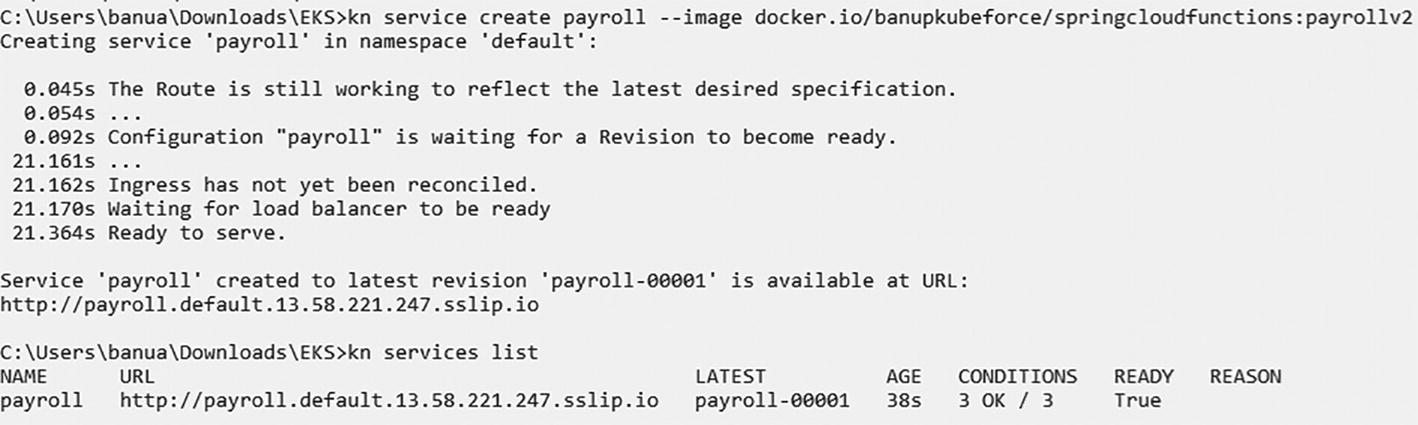The height and width of the screenshot is (425, 1418).
Task: Click the REASON column header
Action: pos(1245,377)
